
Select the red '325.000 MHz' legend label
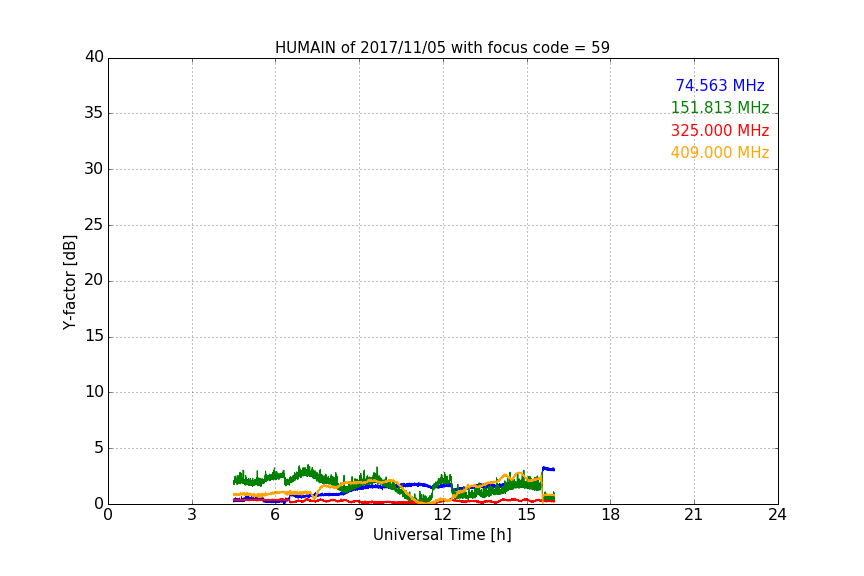pos(720,131)
